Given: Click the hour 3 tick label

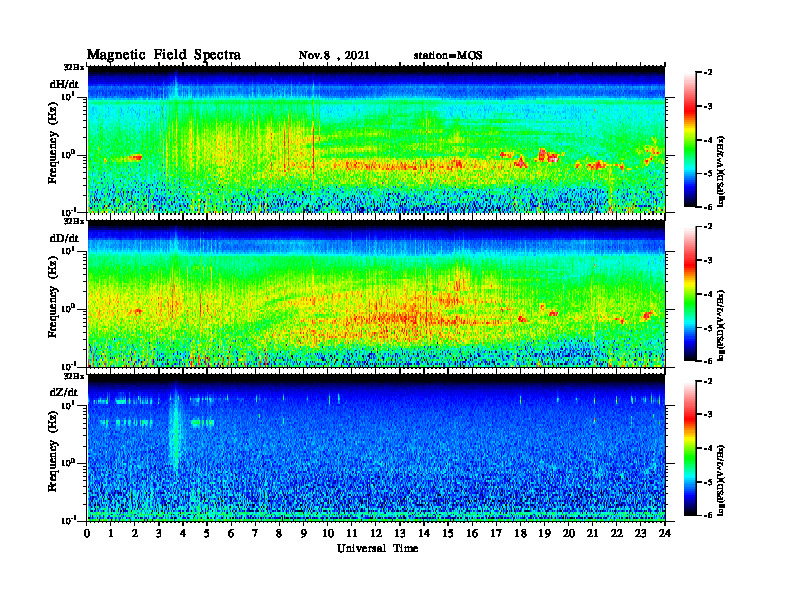Looking at the screenshot, I should 159,533.
